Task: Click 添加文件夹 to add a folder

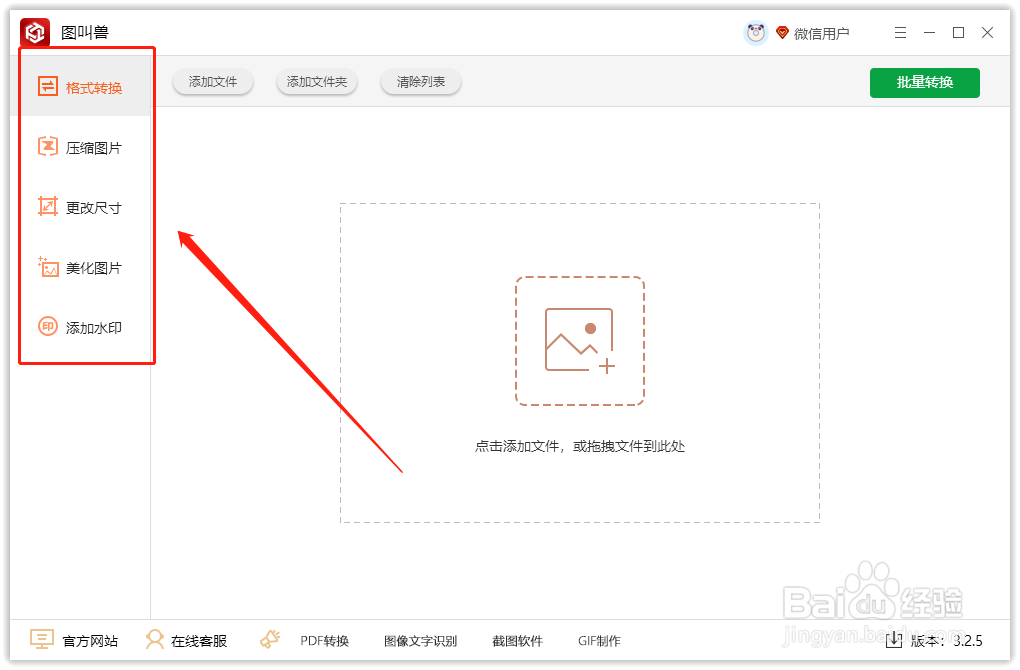Action: click(x=316, y=82)
